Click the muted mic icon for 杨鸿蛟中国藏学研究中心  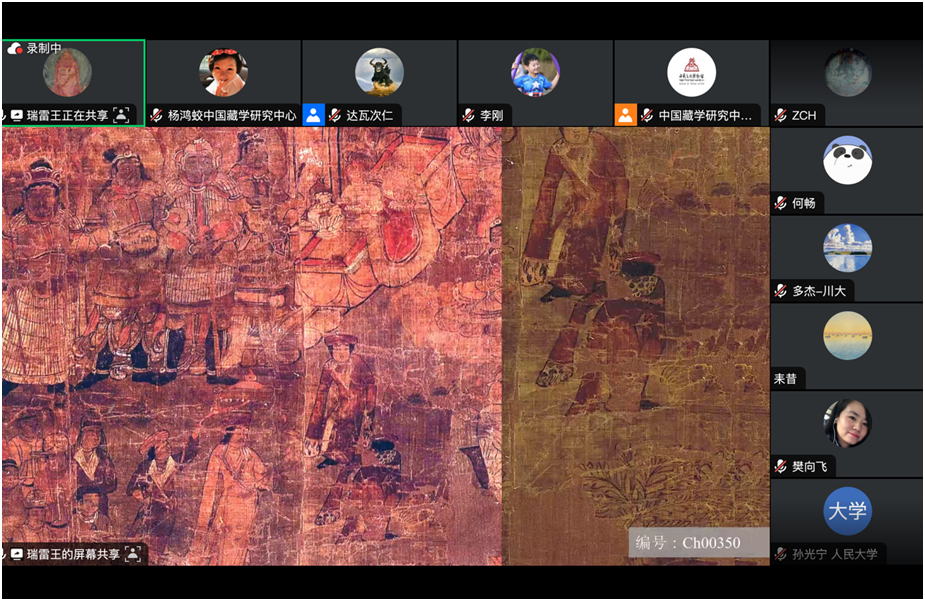coord(156,115)
